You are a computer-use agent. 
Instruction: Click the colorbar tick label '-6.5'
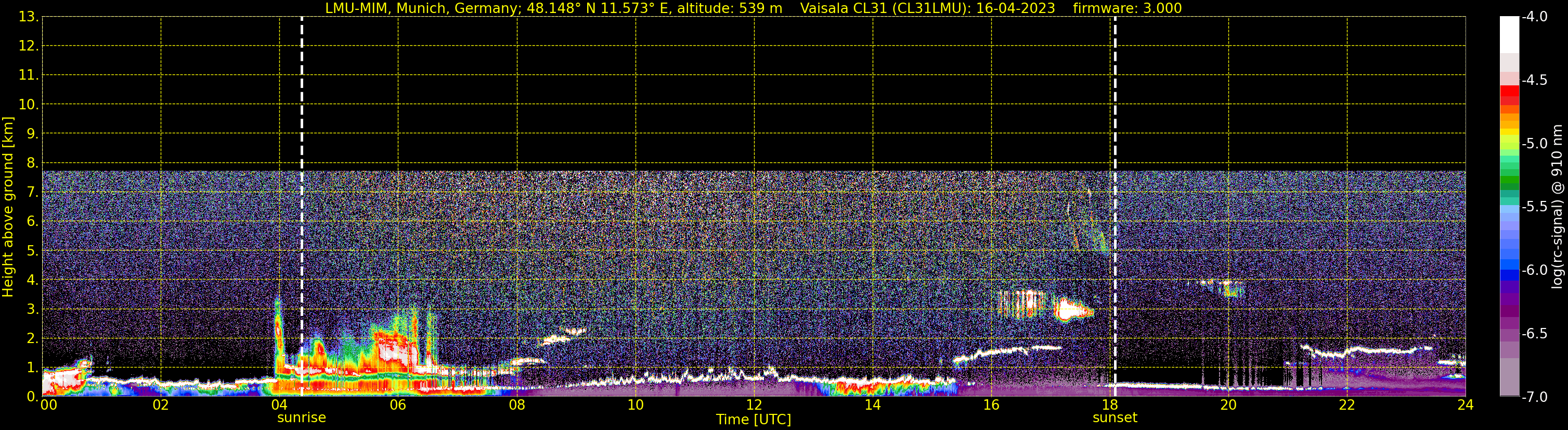pyautogui.click(x=1534, y=334)
